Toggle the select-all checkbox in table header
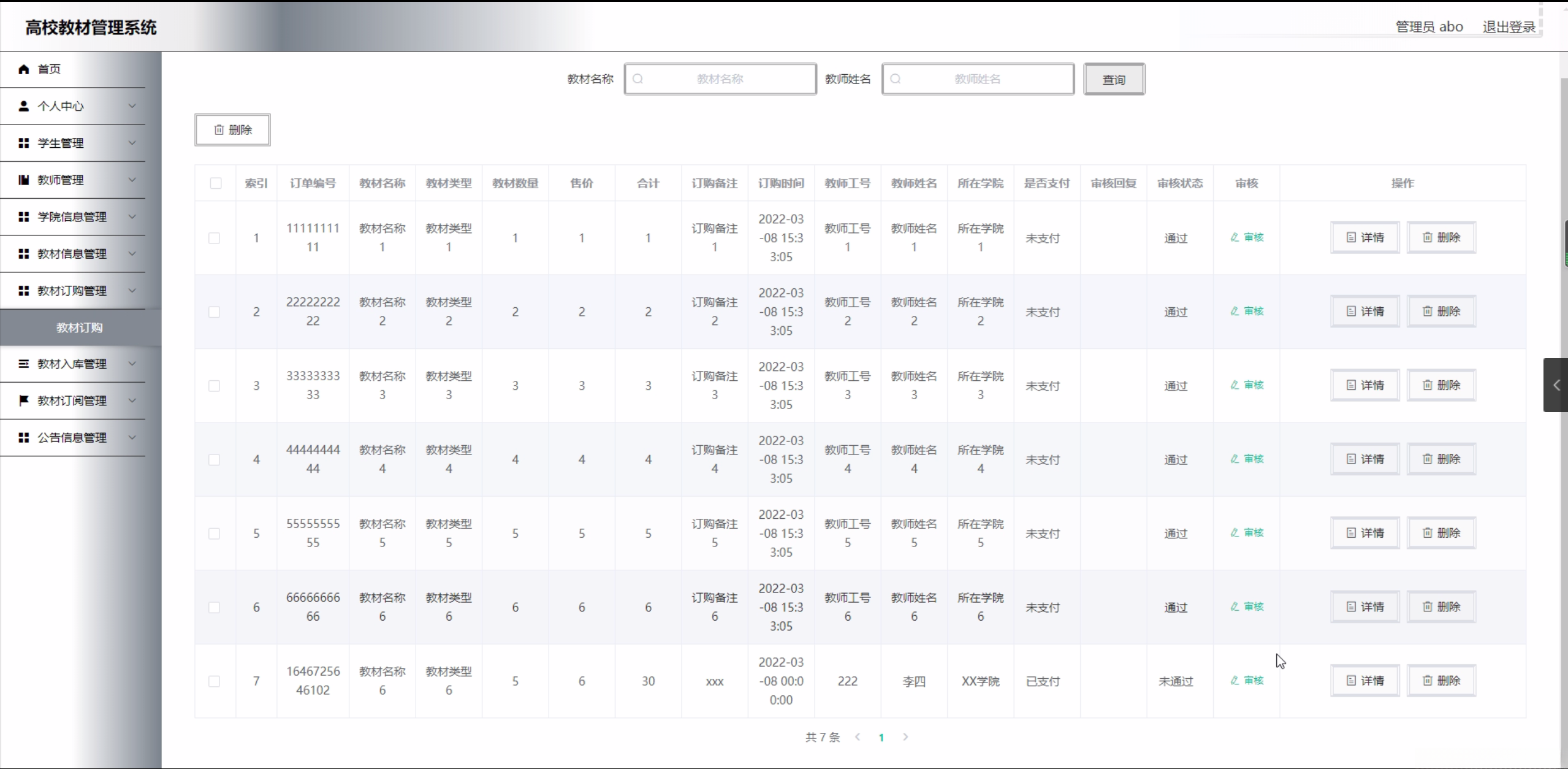1568x769 pixels. pos(216,183)
